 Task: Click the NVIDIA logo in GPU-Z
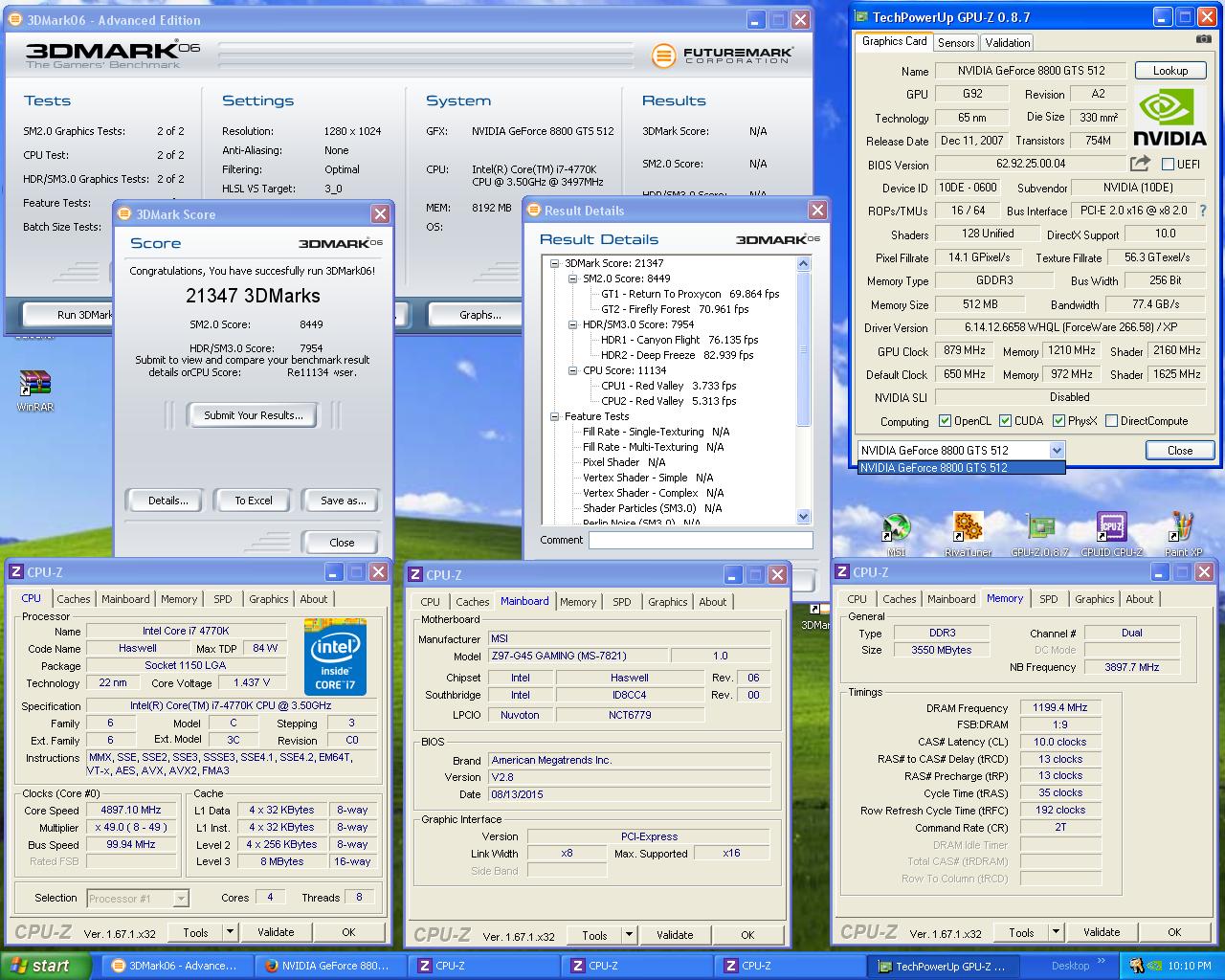pyautogui.click(x=1169, y=117)
